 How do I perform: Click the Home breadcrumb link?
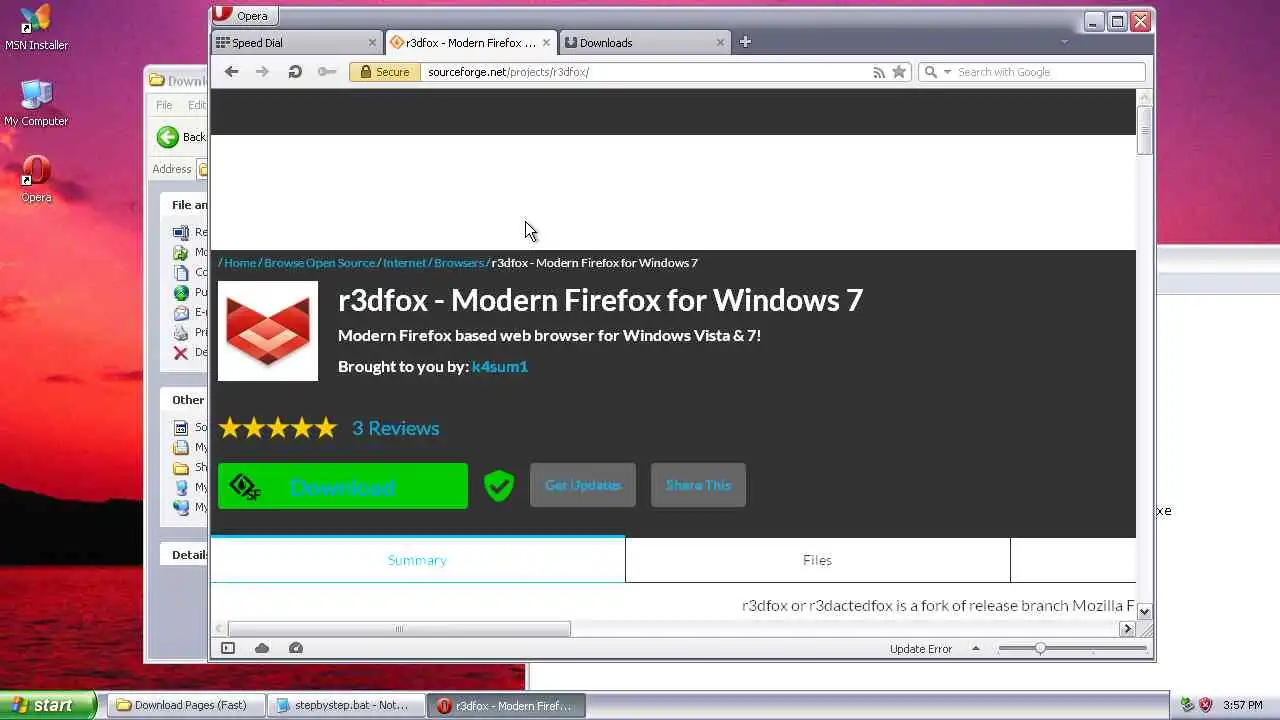[240, 263]
